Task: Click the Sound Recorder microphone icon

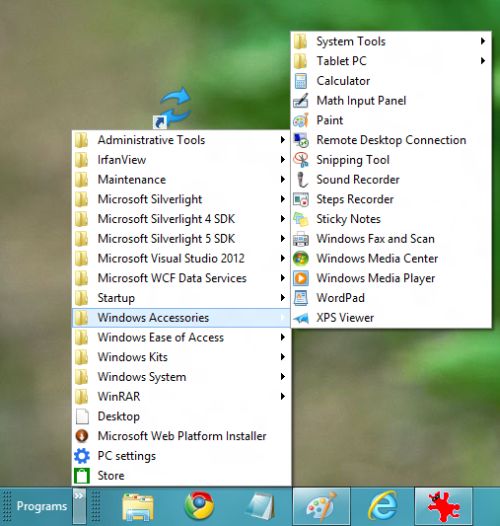Action: coord(302,179)
